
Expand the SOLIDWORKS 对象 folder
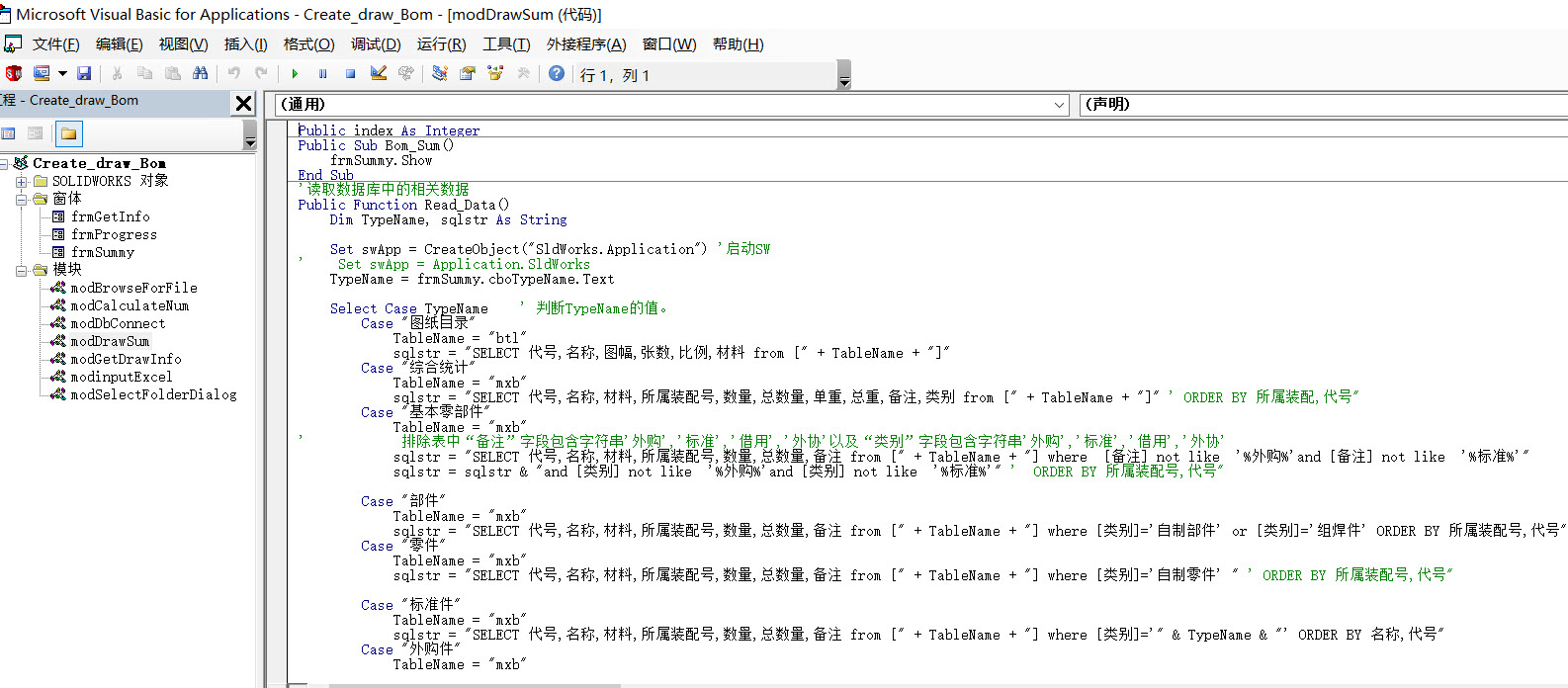point(21,181)
